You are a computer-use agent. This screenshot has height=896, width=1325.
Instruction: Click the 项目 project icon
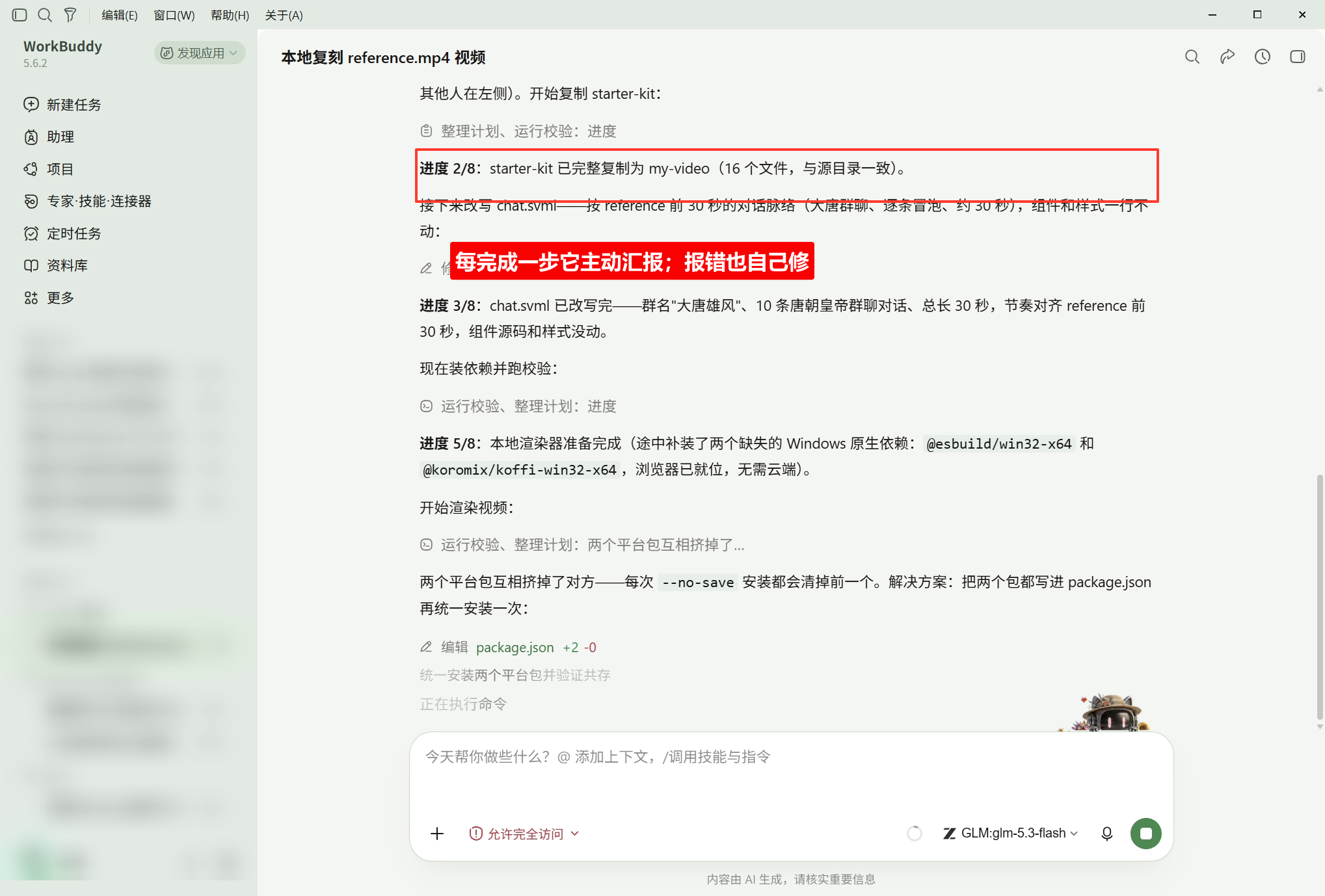point(31,169)
